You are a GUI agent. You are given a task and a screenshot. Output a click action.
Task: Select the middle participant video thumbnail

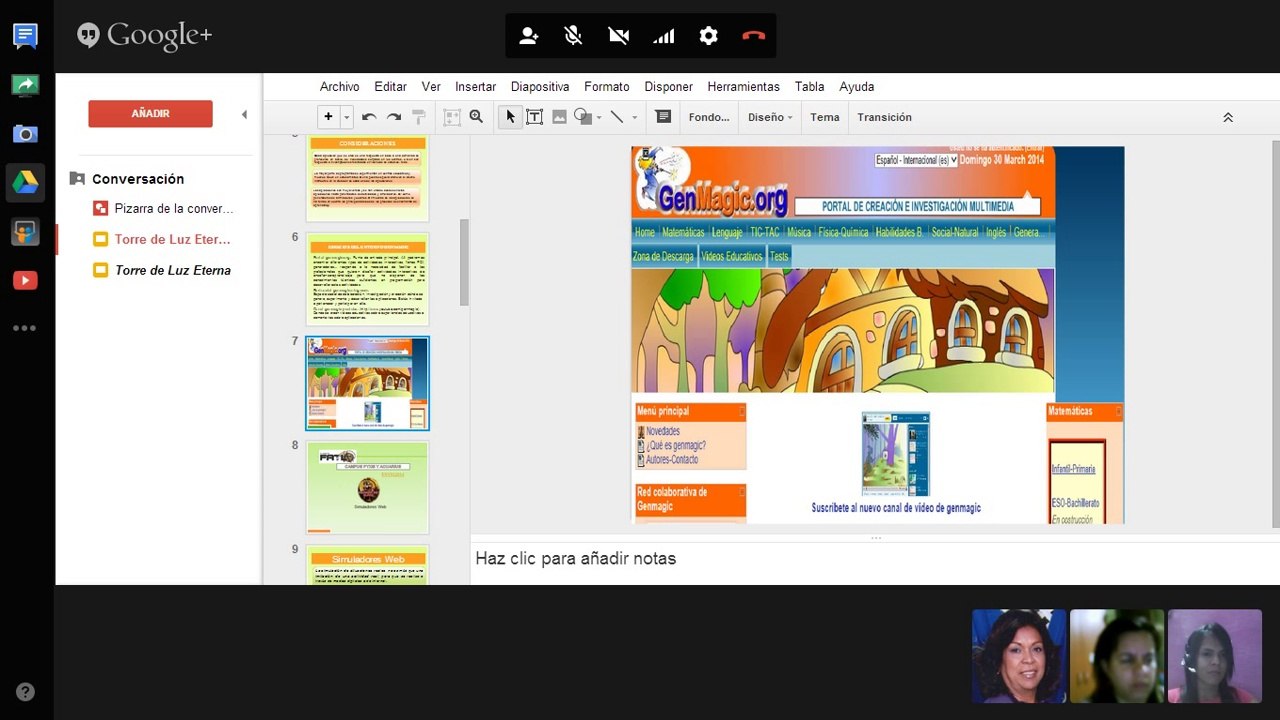coord(1117,656)
